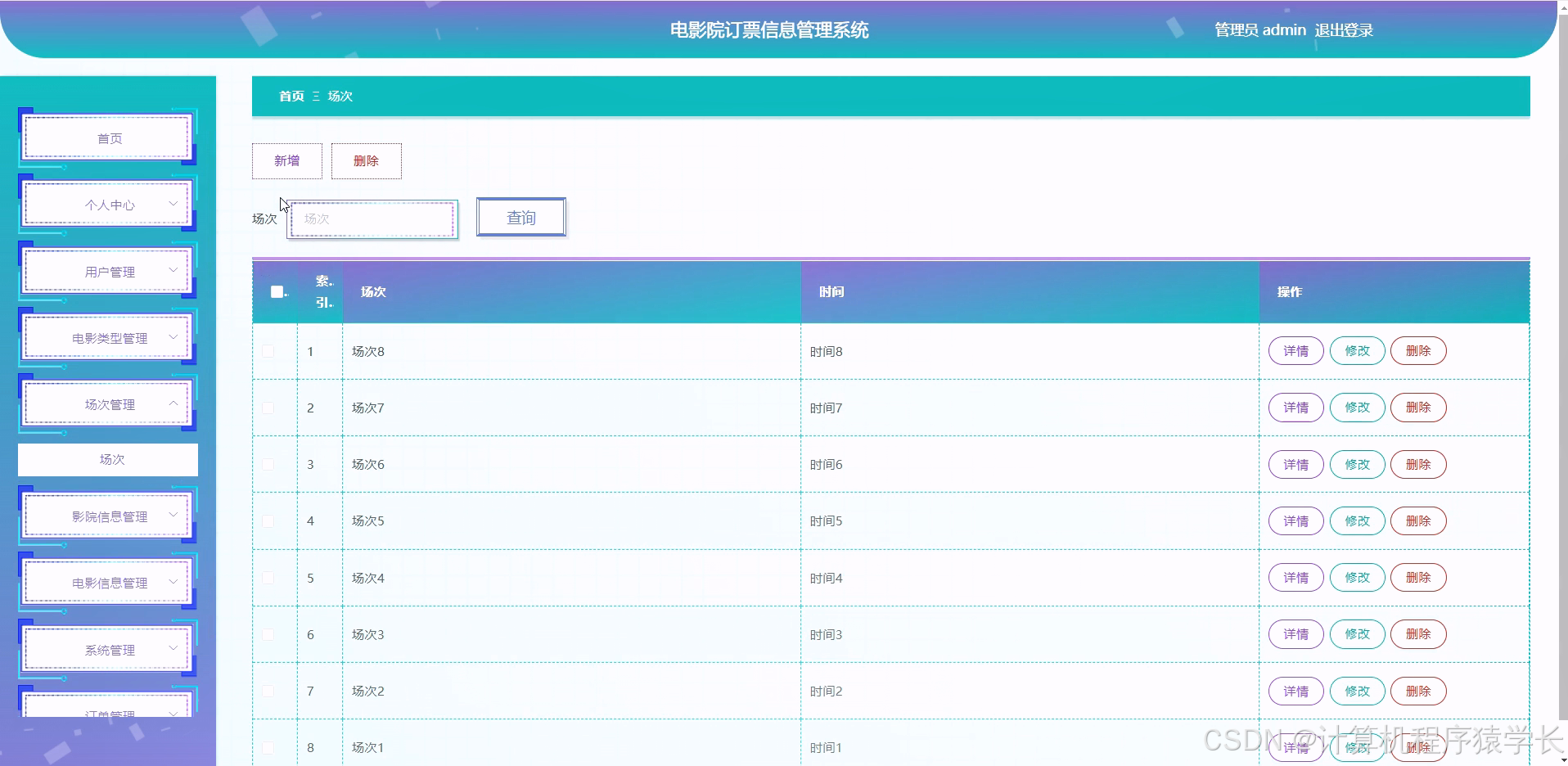Click the 新增 button

coord(287,161)
